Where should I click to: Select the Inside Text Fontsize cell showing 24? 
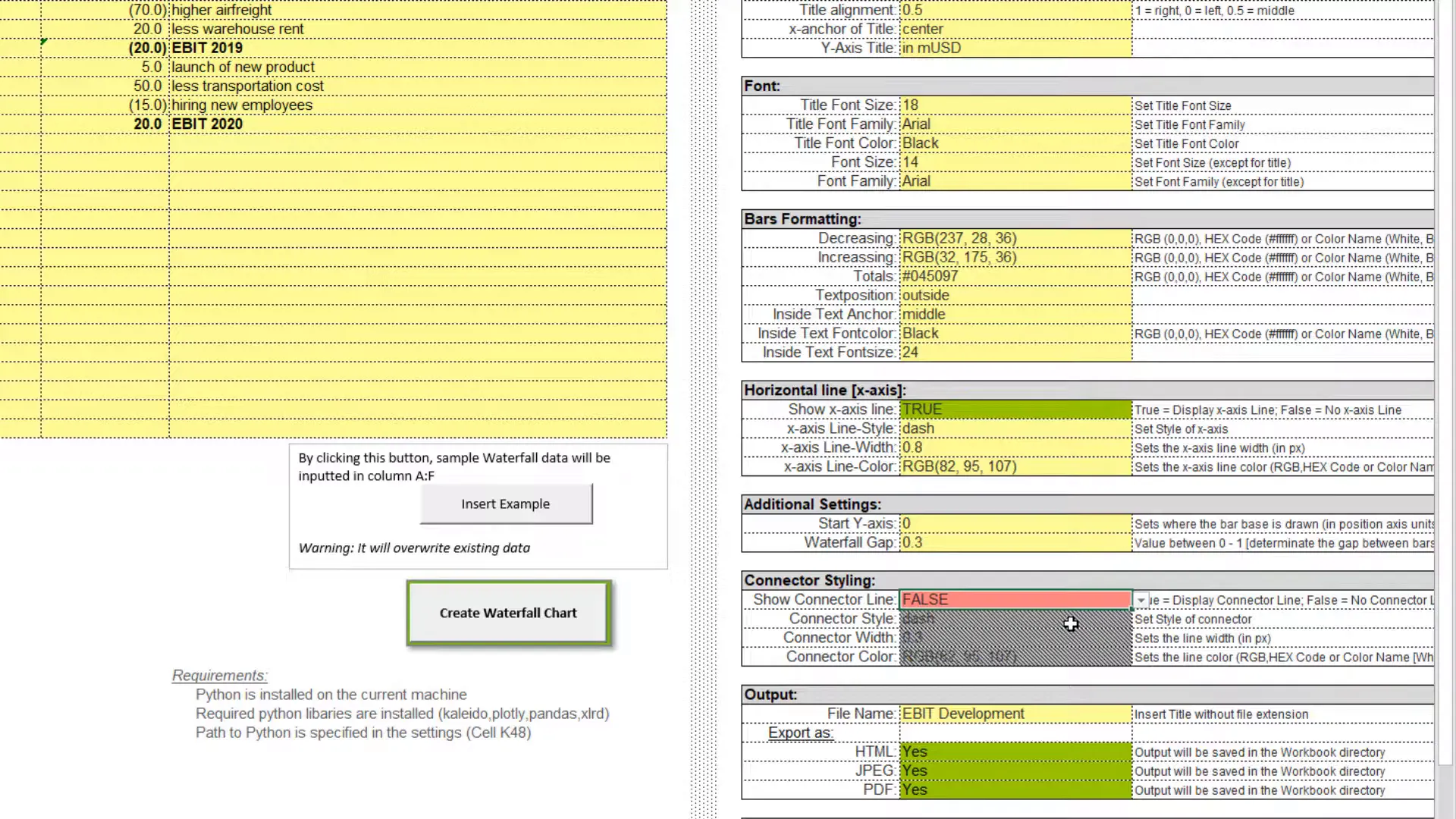(1014, 352)
